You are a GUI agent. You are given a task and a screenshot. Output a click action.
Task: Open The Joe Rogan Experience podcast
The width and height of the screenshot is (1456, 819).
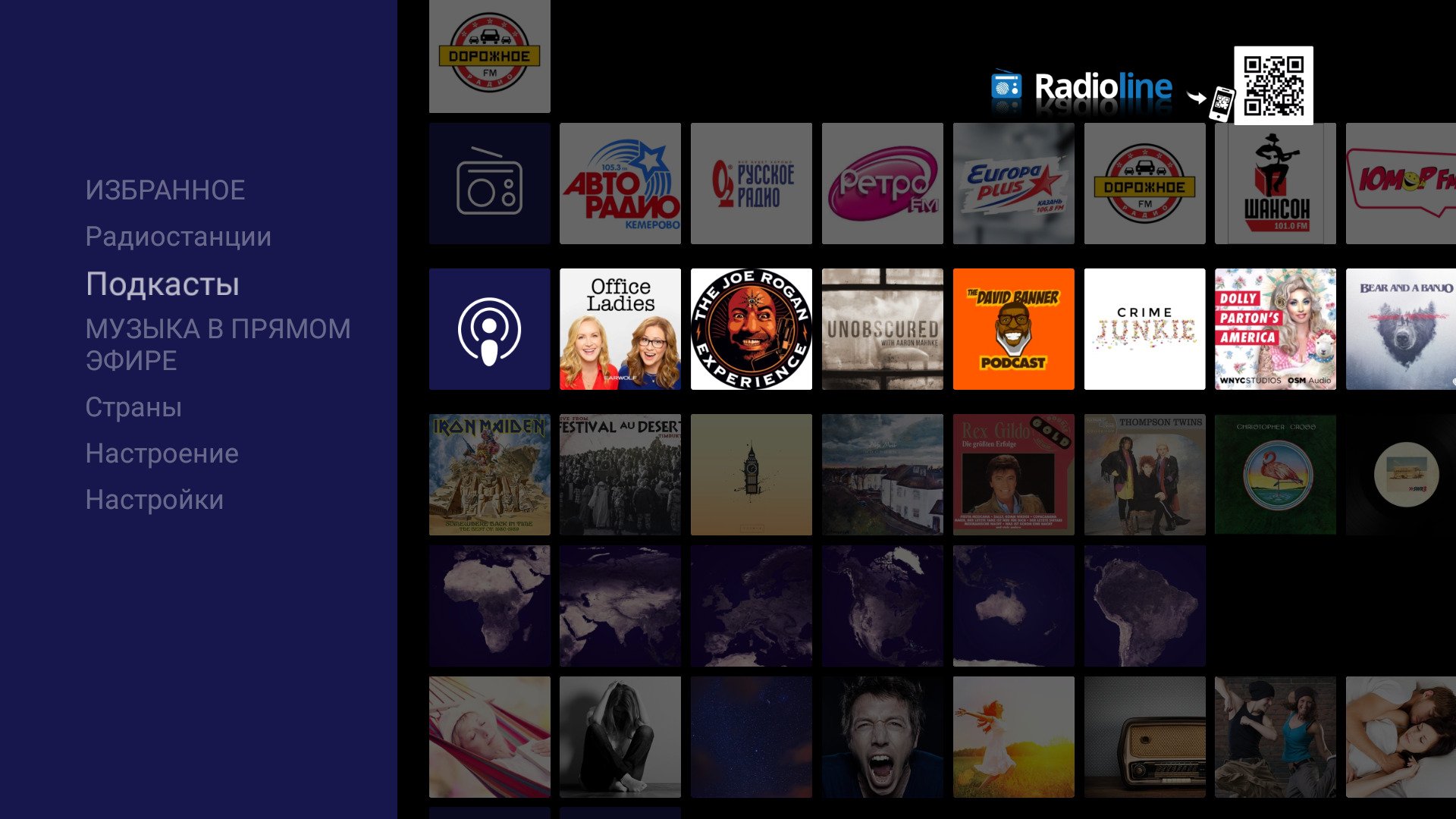pos(752,329)
